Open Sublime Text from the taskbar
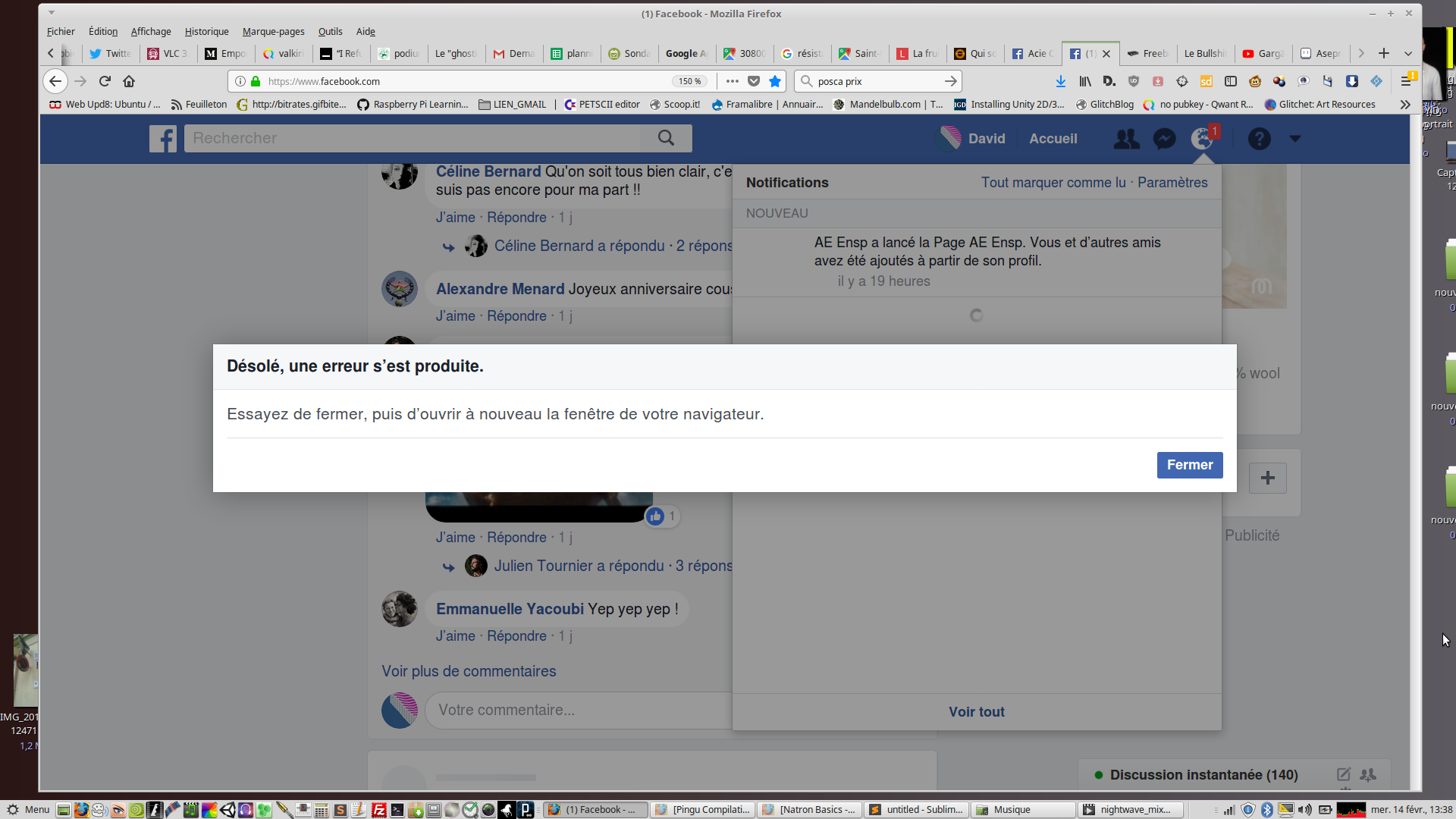Screen dimensions: 1456x819 [x=917, y=809]
